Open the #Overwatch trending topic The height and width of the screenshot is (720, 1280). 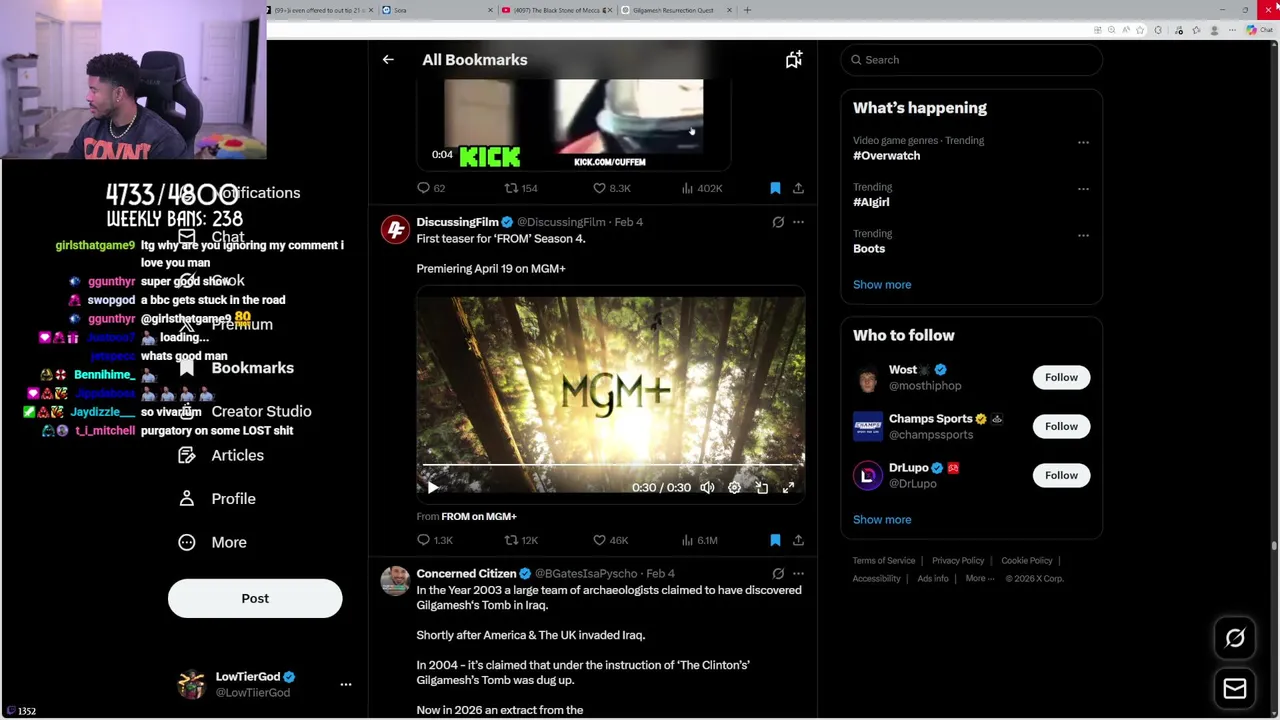pos(886,156)
